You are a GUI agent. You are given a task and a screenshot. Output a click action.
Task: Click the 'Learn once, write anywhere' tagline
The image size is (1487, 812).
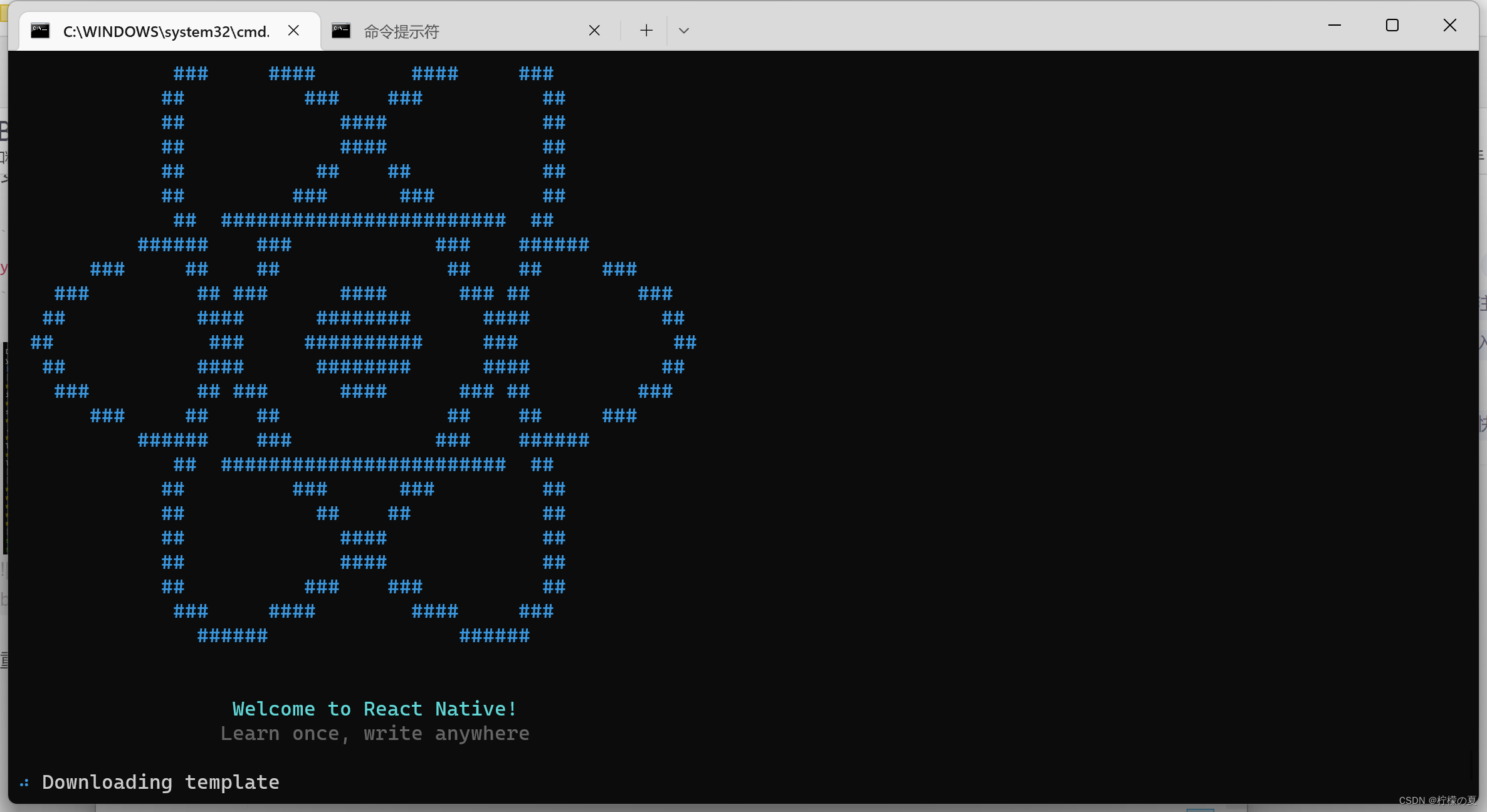[x=374, y=734]
